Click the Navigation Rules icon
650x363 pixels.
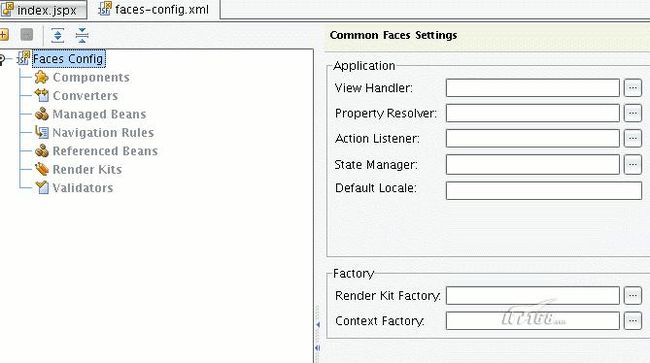point(41,132)
